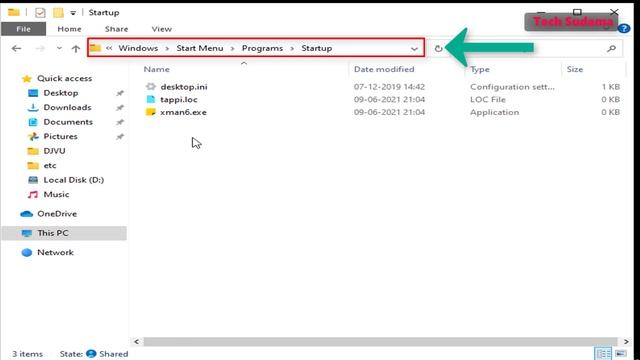The width and height of the screenshot is (640, 360).
Task: Click the Windows breadcrumb in address bar
Action: pos(138,48)
